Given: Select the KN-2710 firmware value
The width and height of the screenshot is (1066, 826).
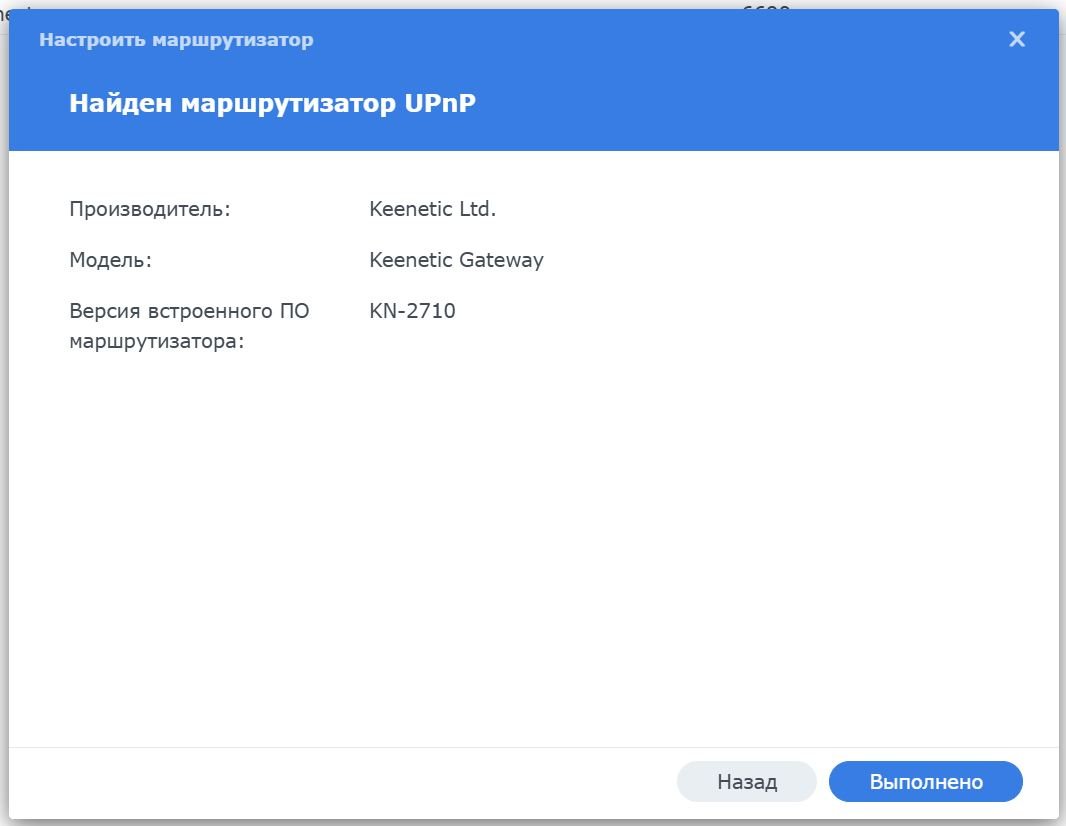Looking at the screenshot, I should (412, 311).
